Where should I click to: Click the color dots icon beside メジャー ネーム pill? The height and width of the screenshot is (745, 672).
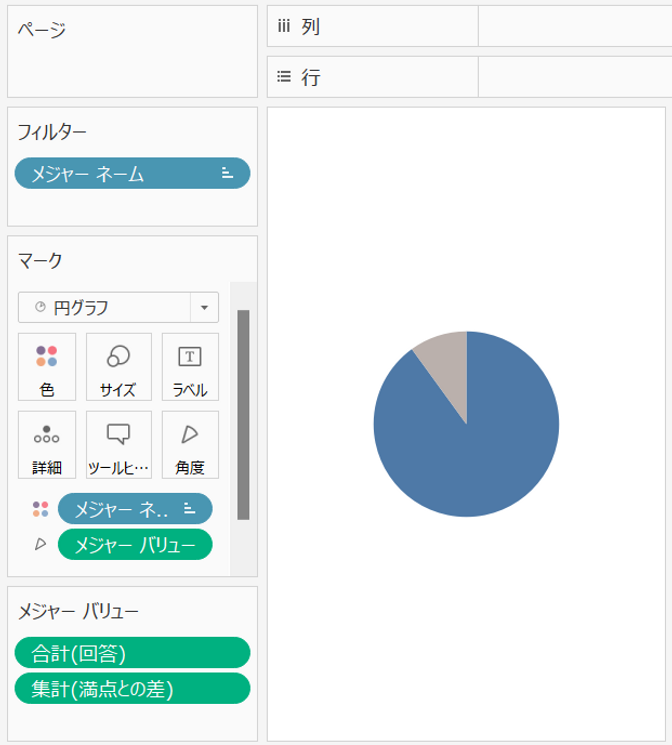tap(40, 509)
